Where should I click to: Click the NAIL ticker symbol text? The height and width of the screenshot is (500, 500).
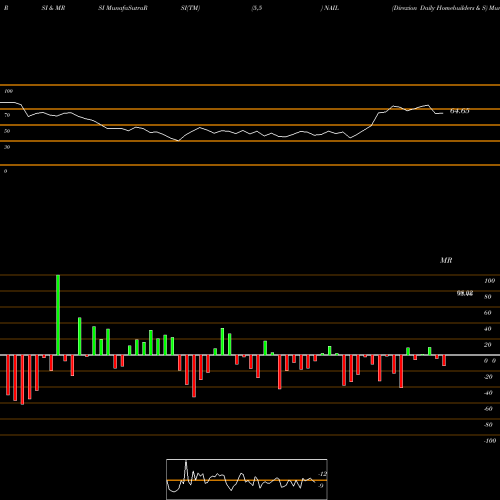[x=331, y=8]
